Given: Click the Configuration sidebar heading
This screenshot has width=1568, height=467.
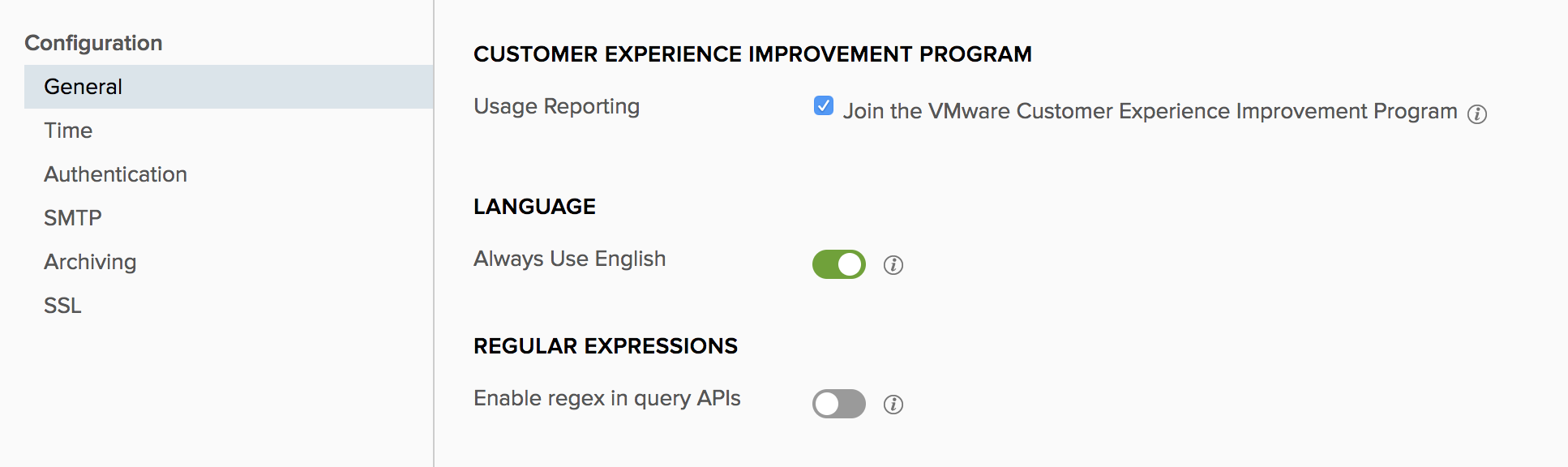Looking at the screenshot, I should click(93, 43).
